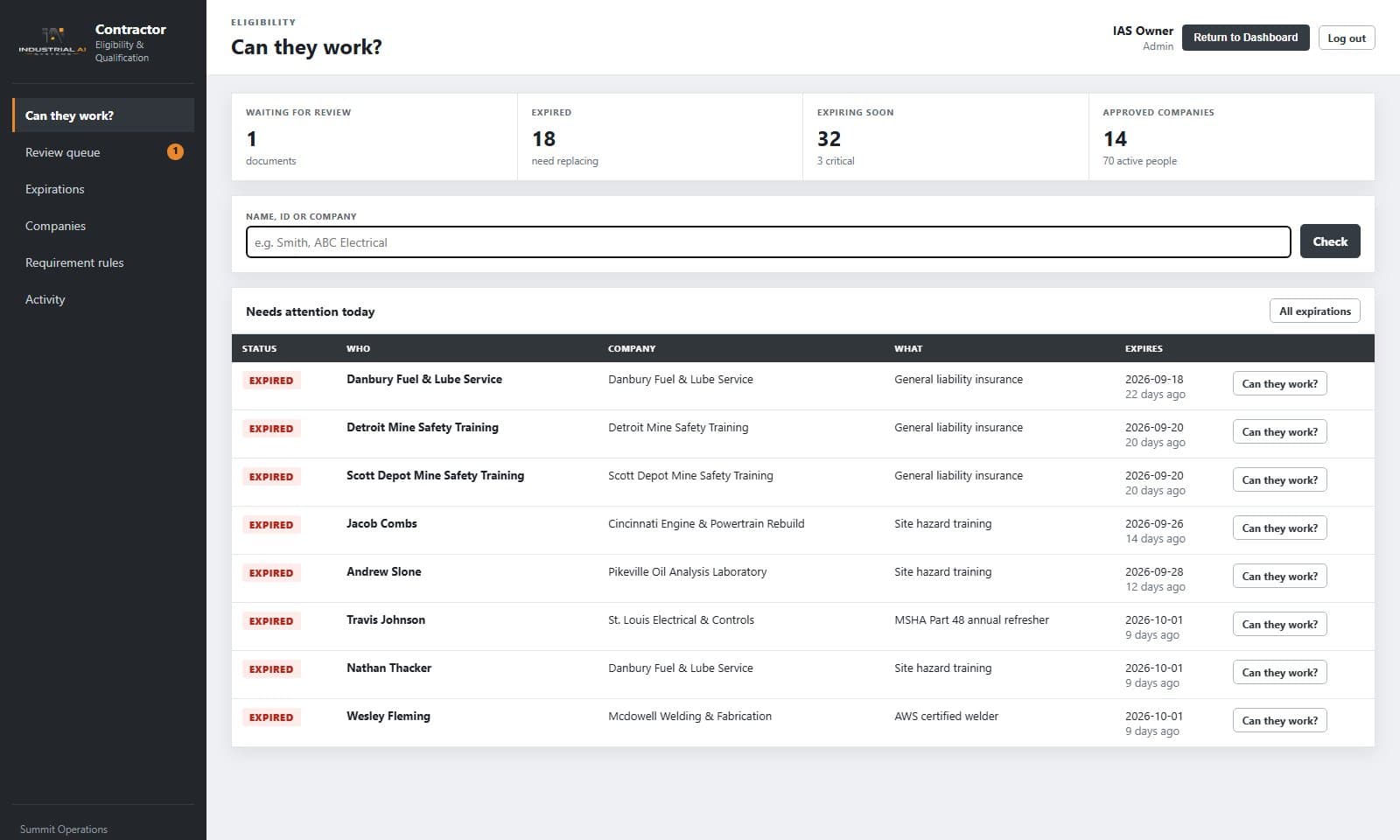The height and width of the screenshot is (840, 1400).
Task: Click Mcdowell Welding & Fabrication company
Action: coord(689,716)
